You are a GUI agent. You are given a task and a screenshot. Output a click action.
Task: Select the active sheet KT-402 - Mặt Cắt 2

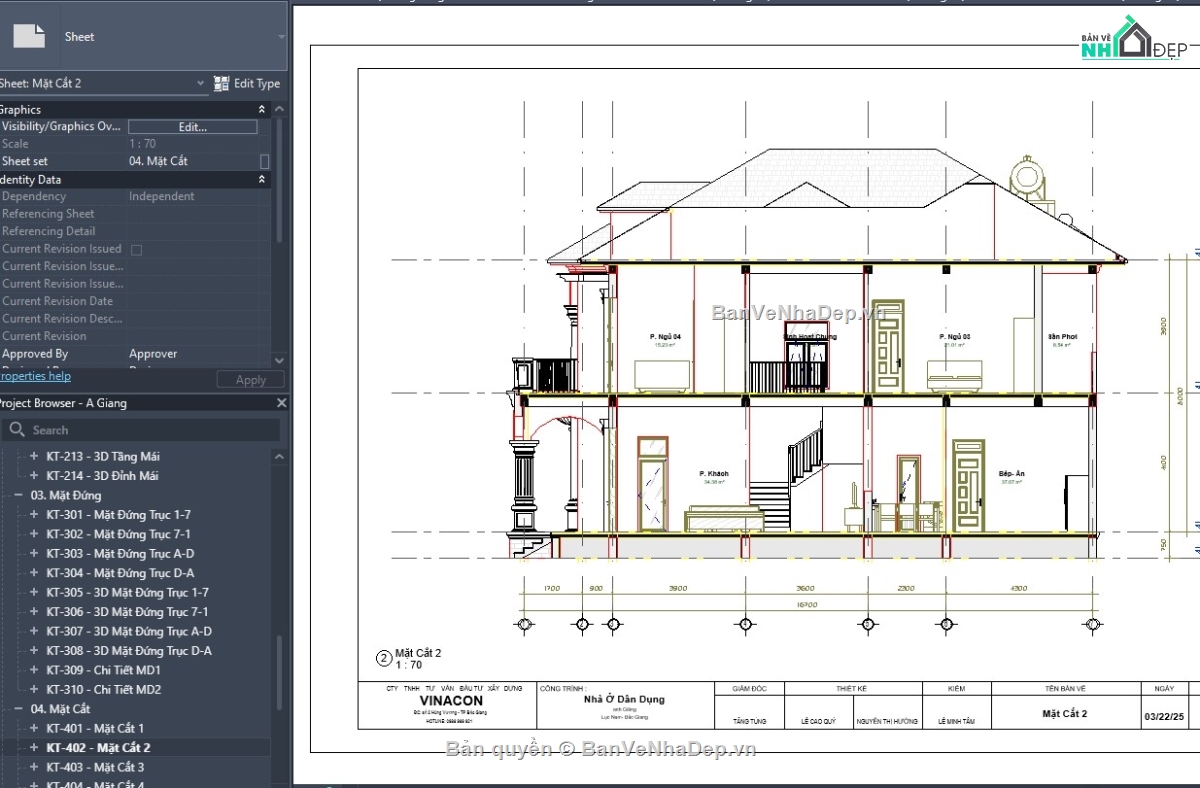pos(98,747)
